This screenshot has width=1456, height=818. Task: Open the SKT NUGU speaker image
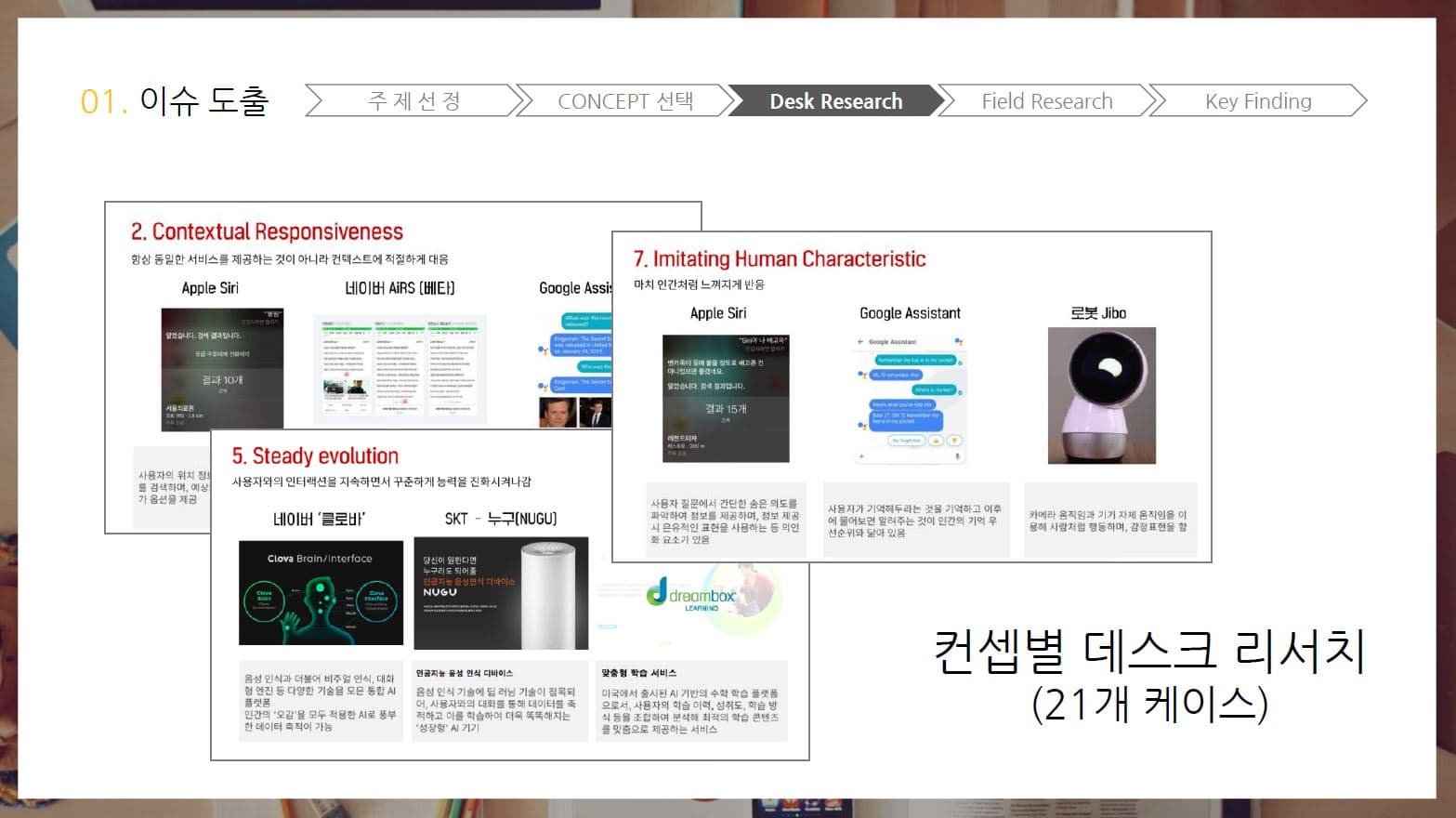501,593
